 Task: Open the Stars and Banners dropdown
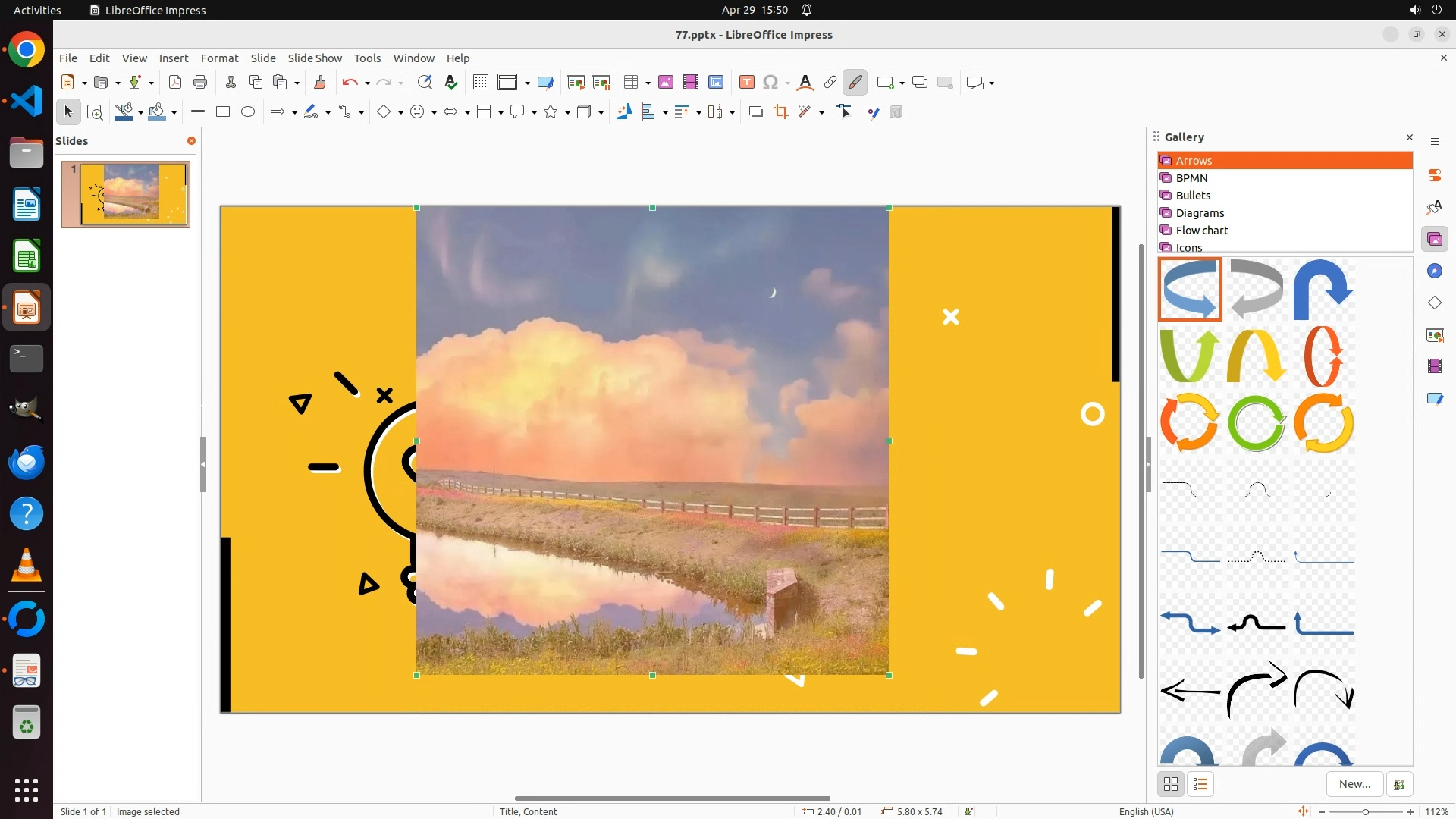(x=567, y=113)
